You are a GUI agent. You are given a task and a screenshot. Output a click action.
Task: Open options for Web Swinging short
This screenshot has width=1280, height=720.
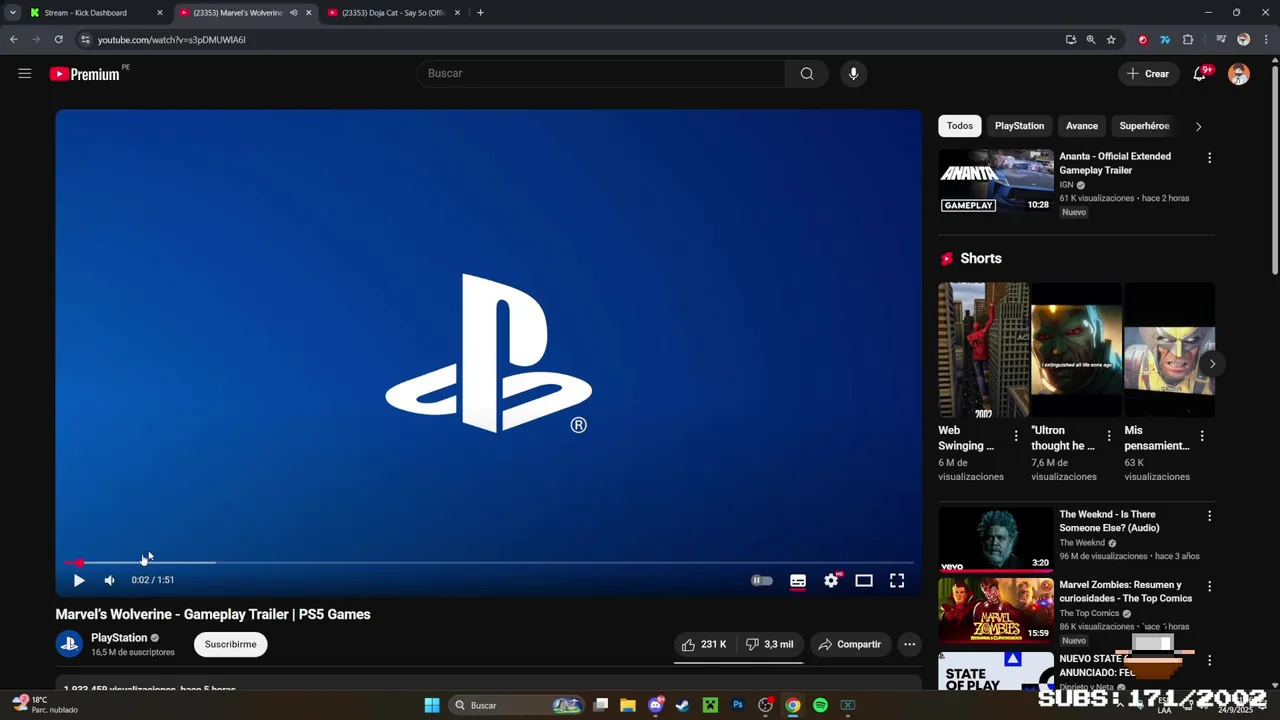click(x=1016, y=436)
